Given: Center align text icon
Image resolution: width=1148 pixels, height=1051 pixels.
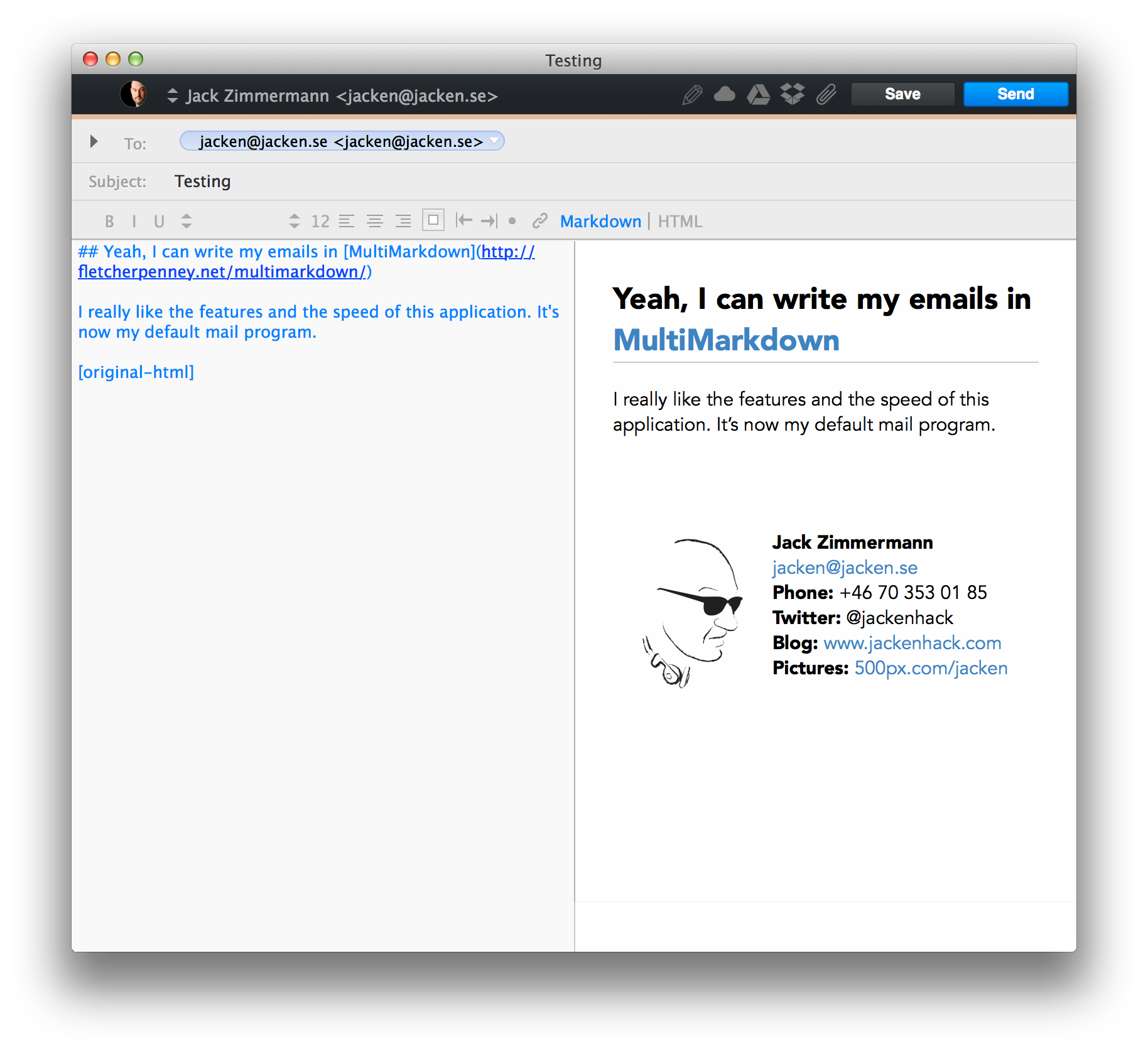Looking at the screenshot, I should coord(375,221).
